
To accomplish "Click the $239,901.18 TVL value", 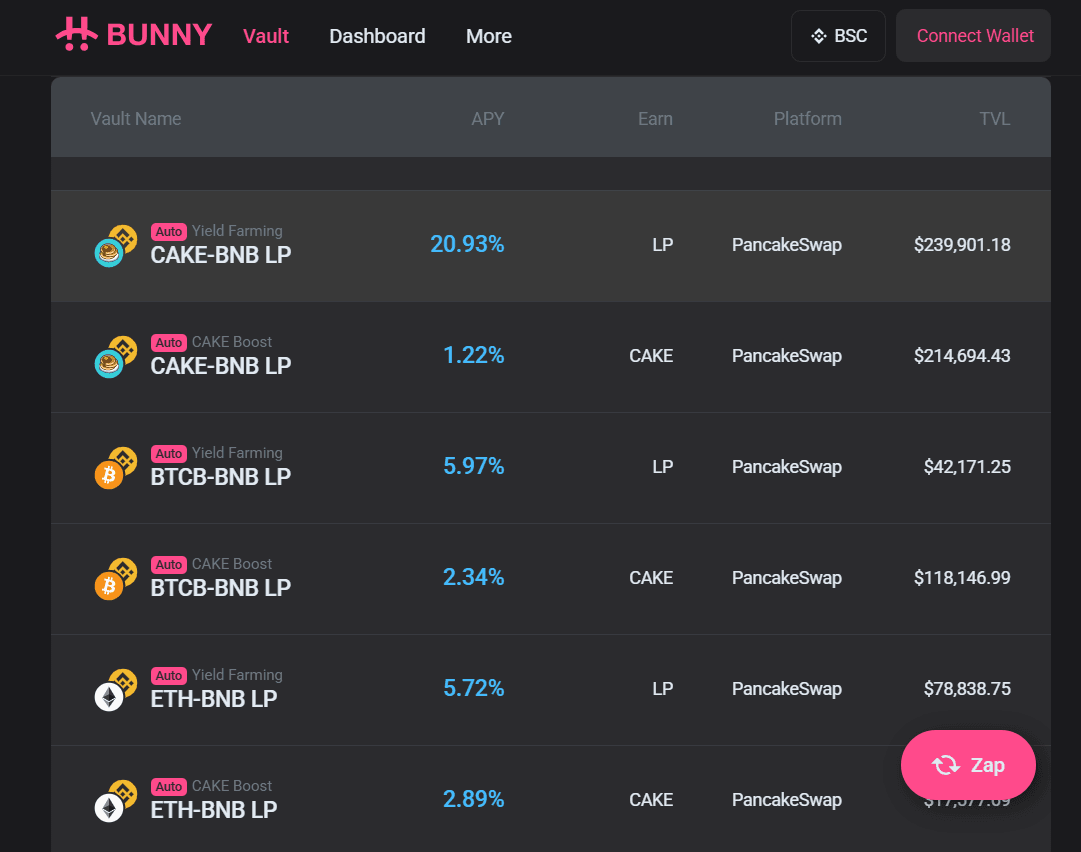I will [x=962, y=245].
